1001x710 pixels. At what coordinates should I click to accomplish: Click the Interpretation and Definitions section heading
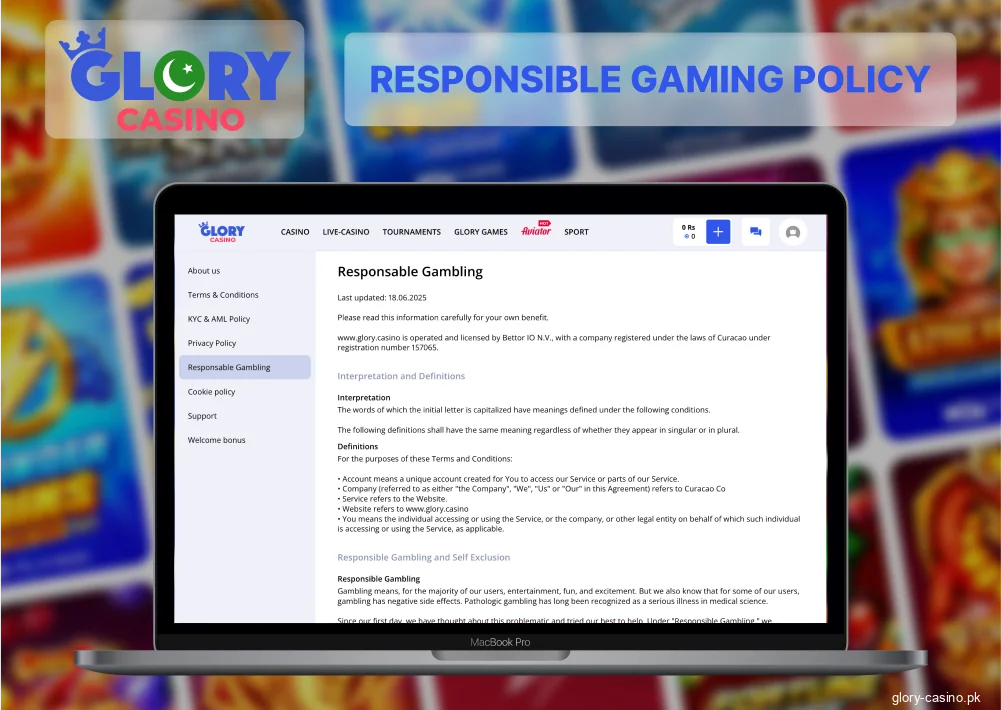pyautogui.click(x=401, y=376)
